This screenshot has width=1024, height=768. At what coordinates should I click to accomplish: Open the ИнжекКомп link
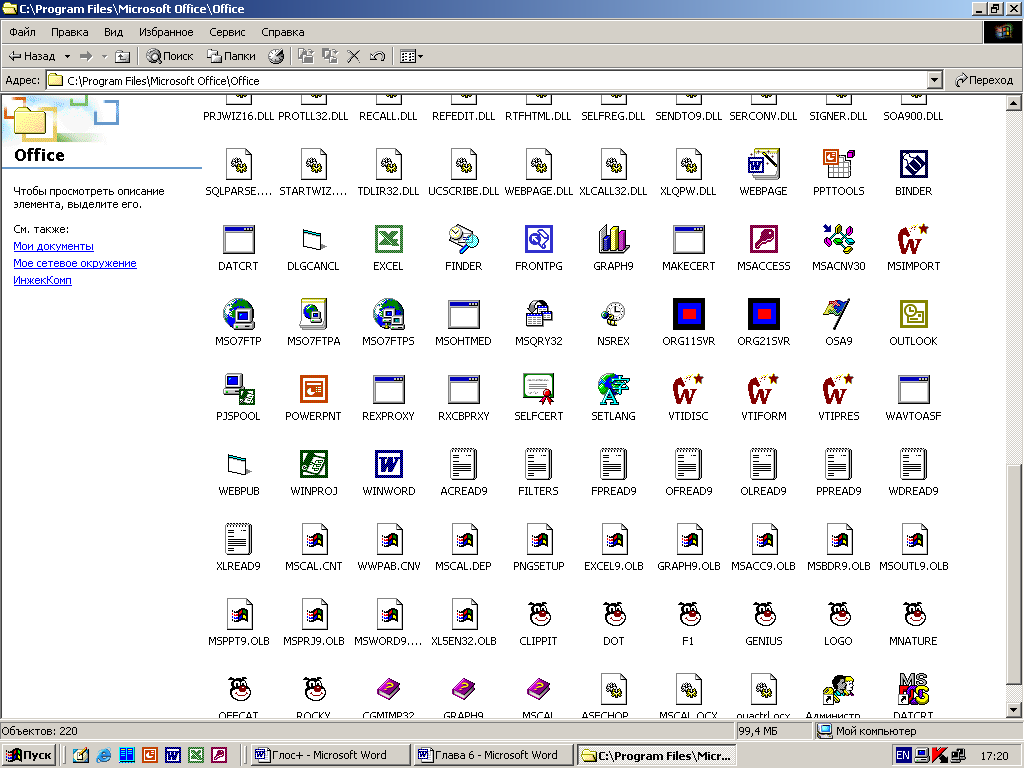point(42,280)
